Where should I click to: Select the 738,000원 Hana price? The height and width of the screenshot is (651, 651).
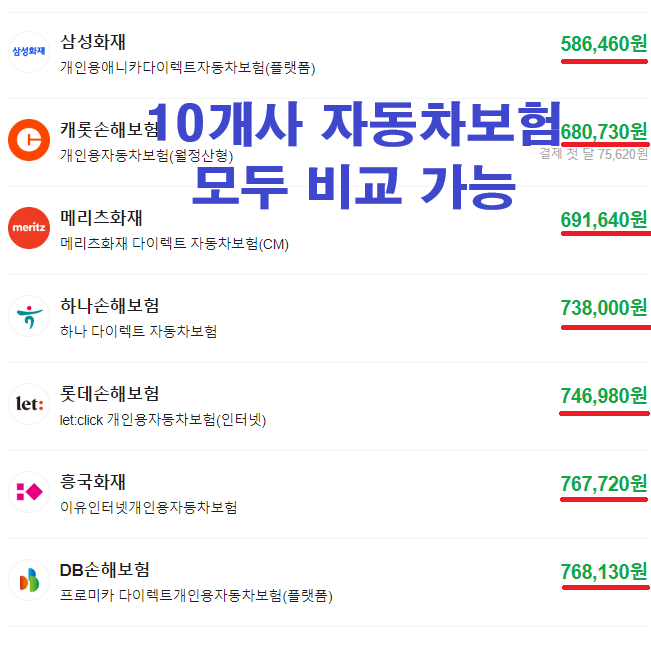tap(604, 308)
